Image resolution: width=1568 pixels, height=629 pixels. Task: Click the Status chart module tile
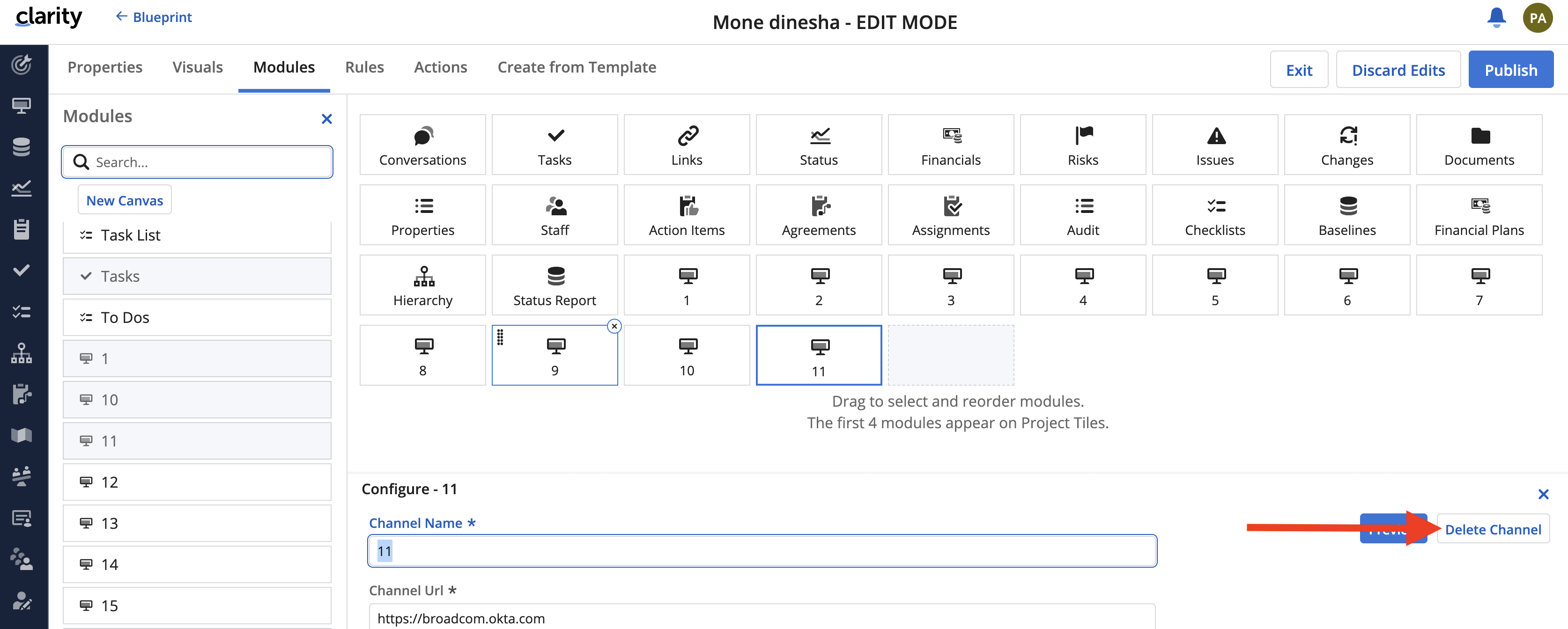coord(818,146)
